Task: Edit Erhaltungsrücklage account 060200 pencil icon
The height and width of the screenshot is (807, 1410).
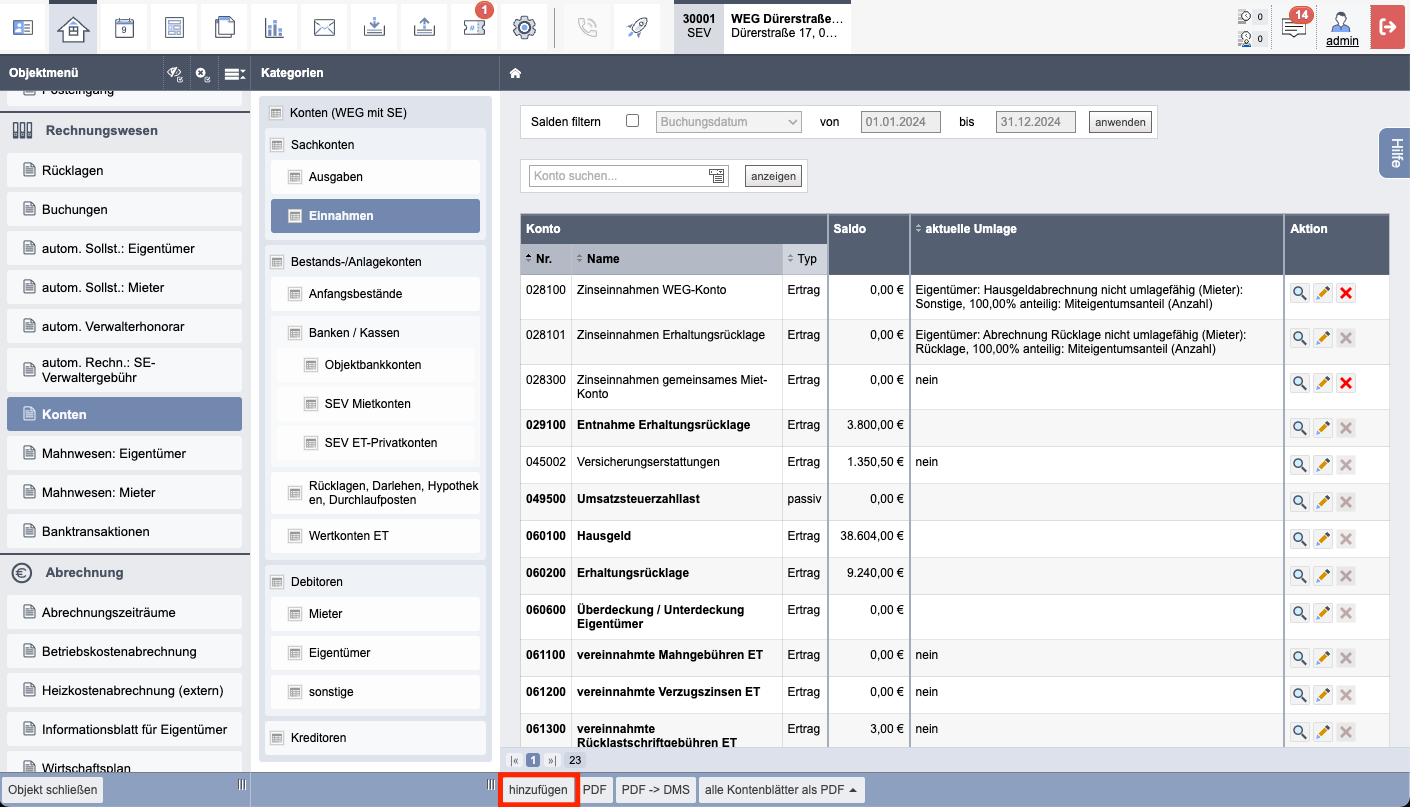Action: (x=1323, y=576)
